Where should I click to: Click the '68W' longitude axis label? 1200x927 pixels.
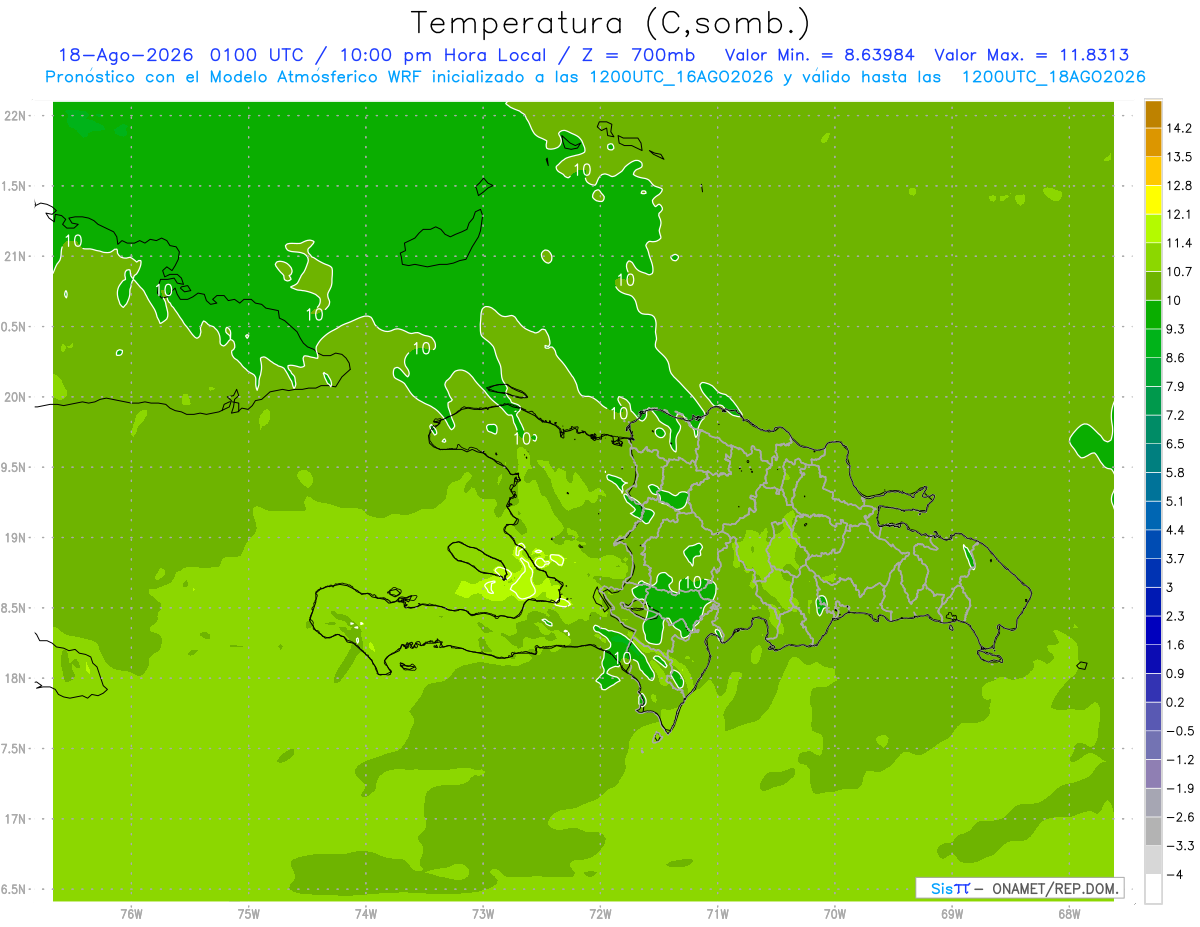pyautogui.click(x=1069, y=914)
